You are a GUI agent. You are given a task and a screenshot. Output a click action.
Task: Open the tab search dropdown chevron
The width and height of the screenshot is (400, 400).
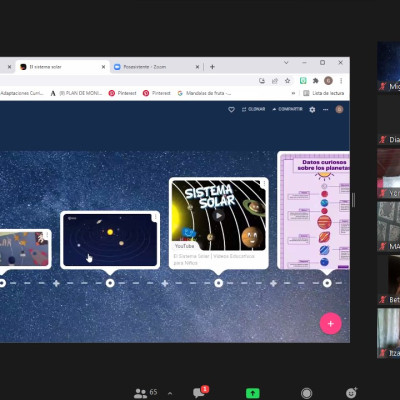click(286, 63)
